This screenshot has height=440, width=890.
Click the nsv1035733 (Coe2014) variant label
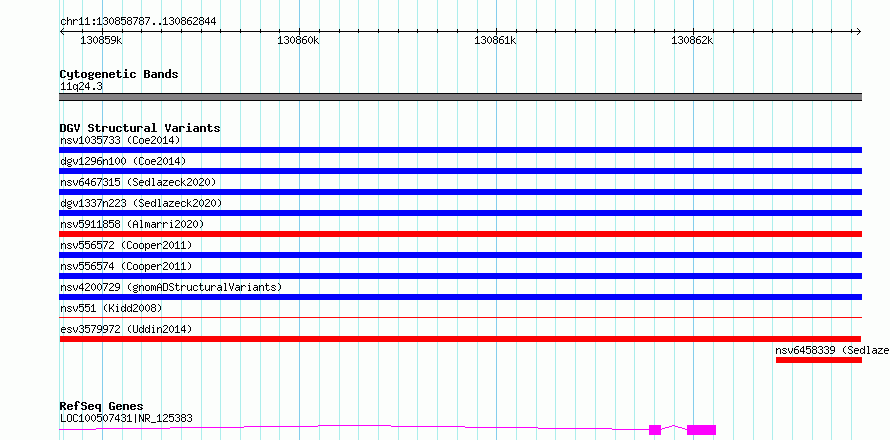pyautogui.click(x=120, y=140)
